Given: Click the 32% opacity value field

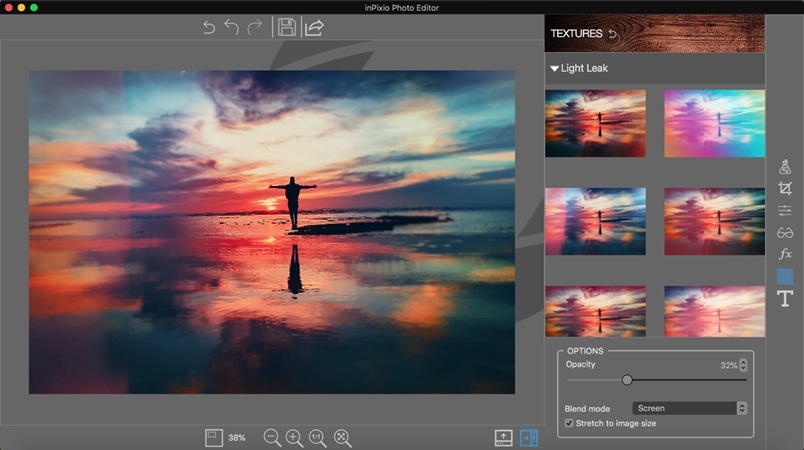Looking at the screenshot, I should (x=729, y=365).
